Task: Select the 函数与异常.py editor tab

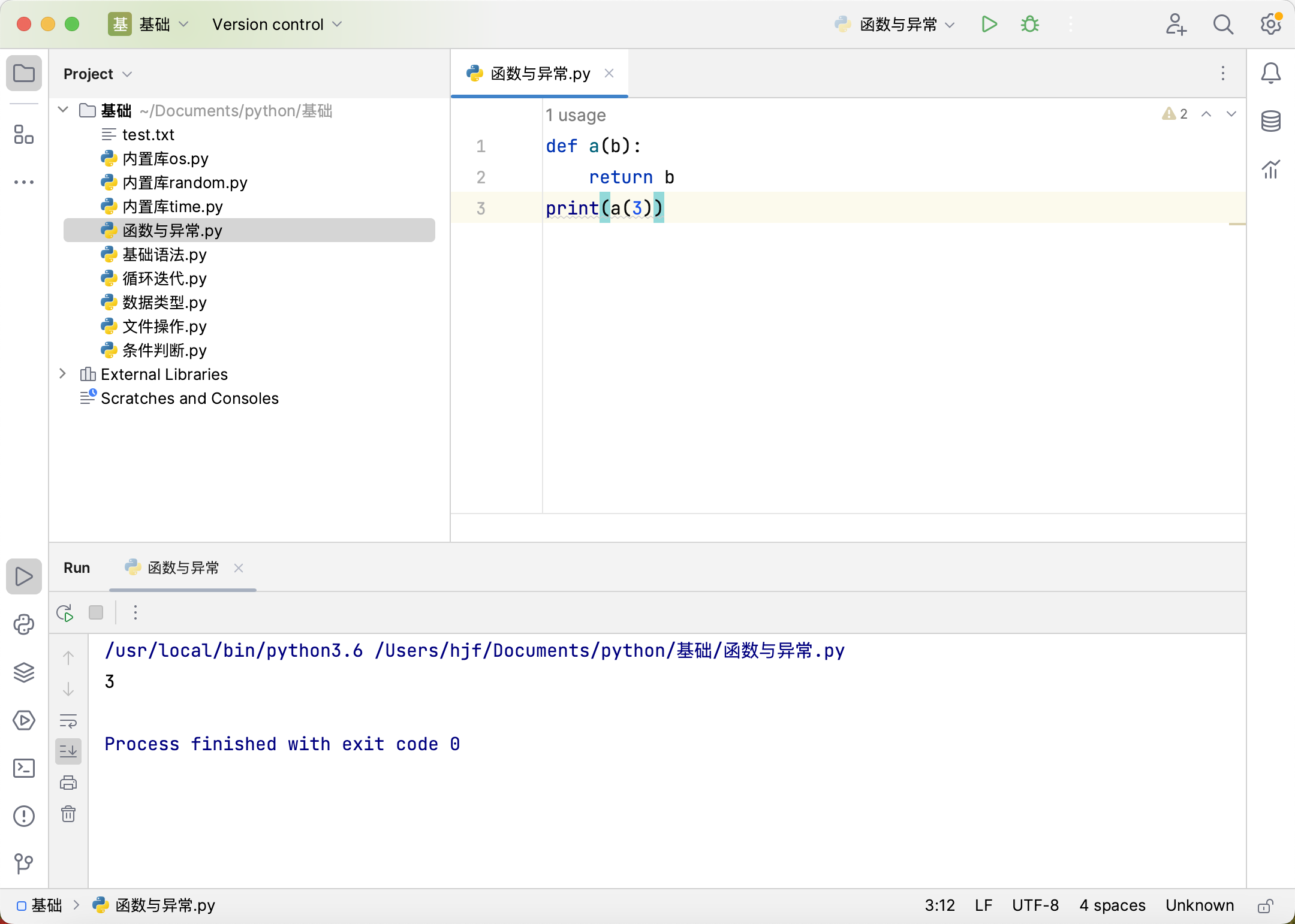Action: tap(540, 74)
